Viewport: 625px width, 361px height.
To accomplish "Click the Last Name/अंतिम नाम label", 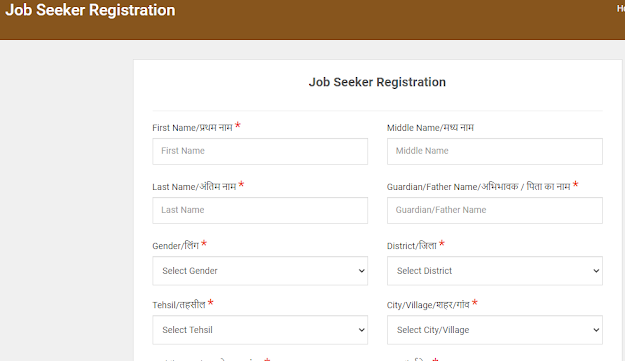I will point(194,186).
